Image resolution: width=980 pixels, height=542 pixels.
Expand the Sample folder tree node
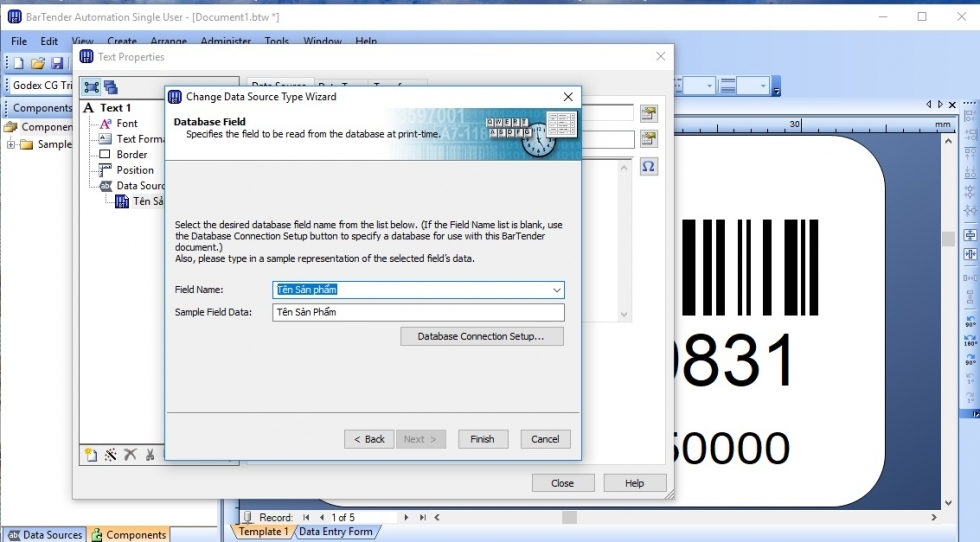coord(11,144)
